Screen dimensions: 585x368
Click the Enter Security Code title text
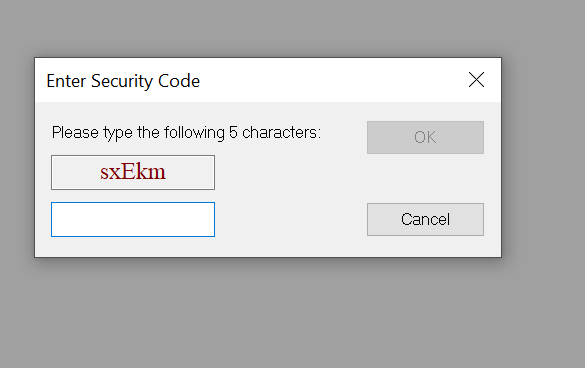click(x=123, y=81)
